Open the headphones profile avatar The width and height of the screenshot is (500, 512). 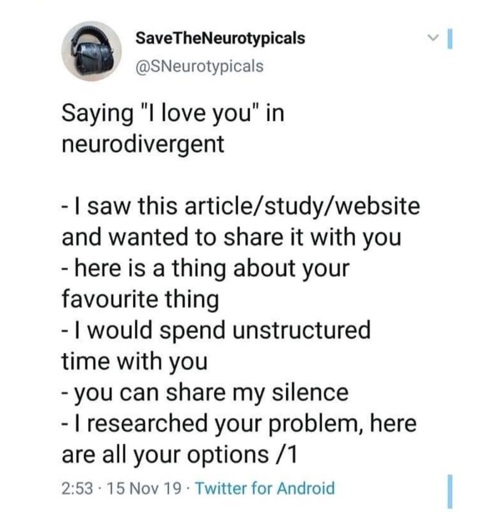coord(92,51)
